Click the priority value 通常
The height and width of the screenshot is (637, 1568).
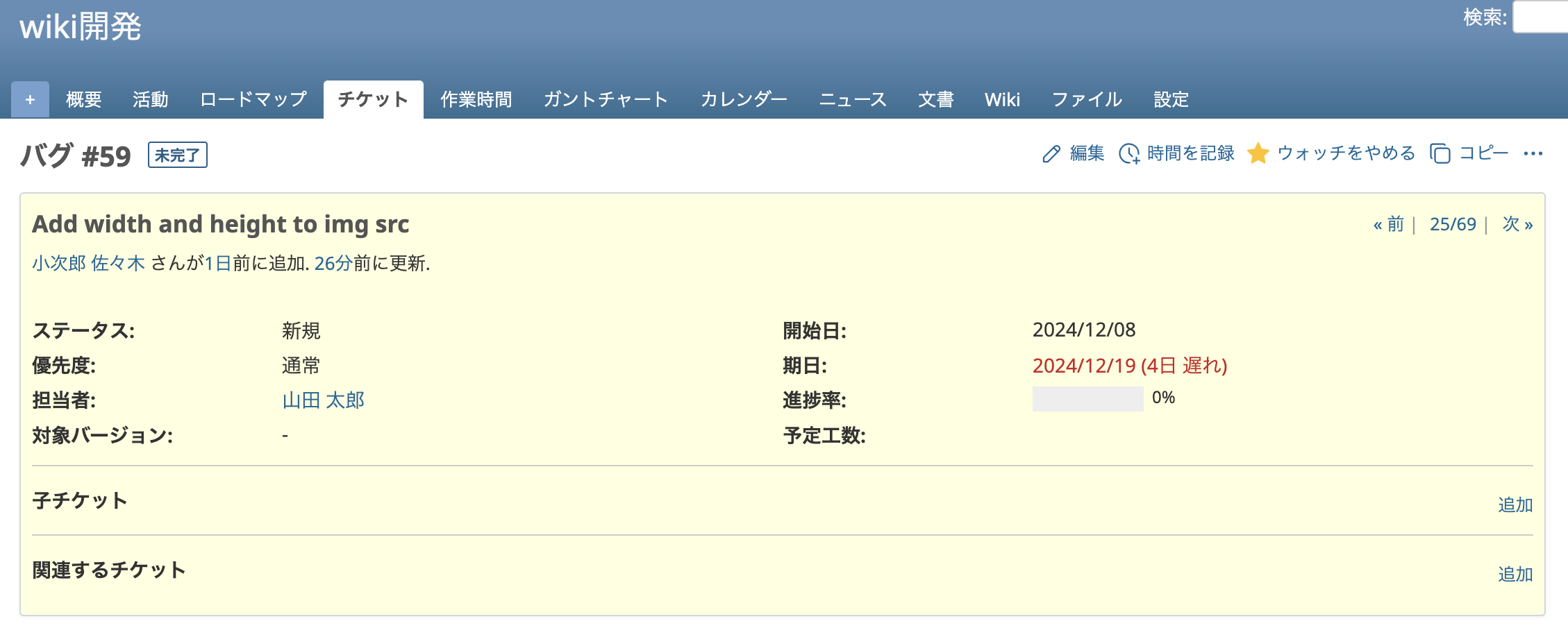tap(301, 366)
